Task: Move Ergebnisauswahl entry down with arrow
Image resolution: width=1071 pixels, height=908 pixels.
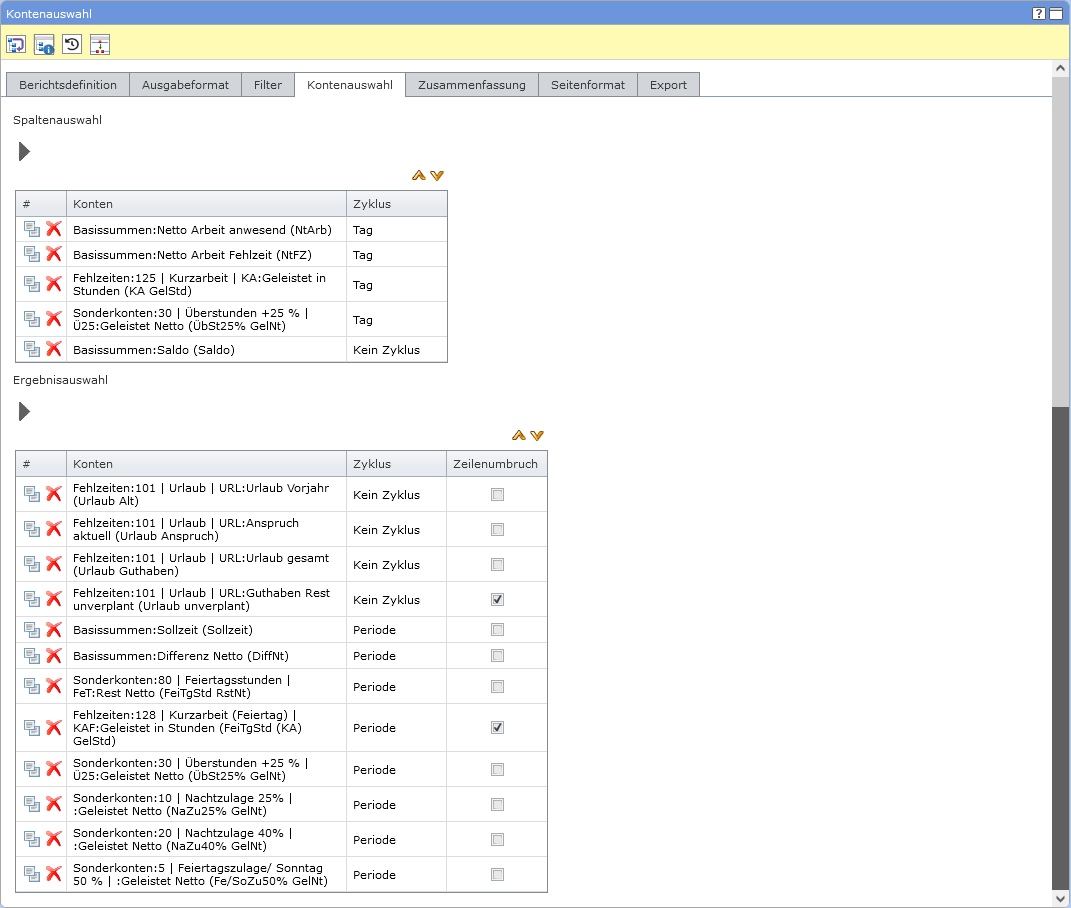Action: pyautogui.click(x=537, y=435)
